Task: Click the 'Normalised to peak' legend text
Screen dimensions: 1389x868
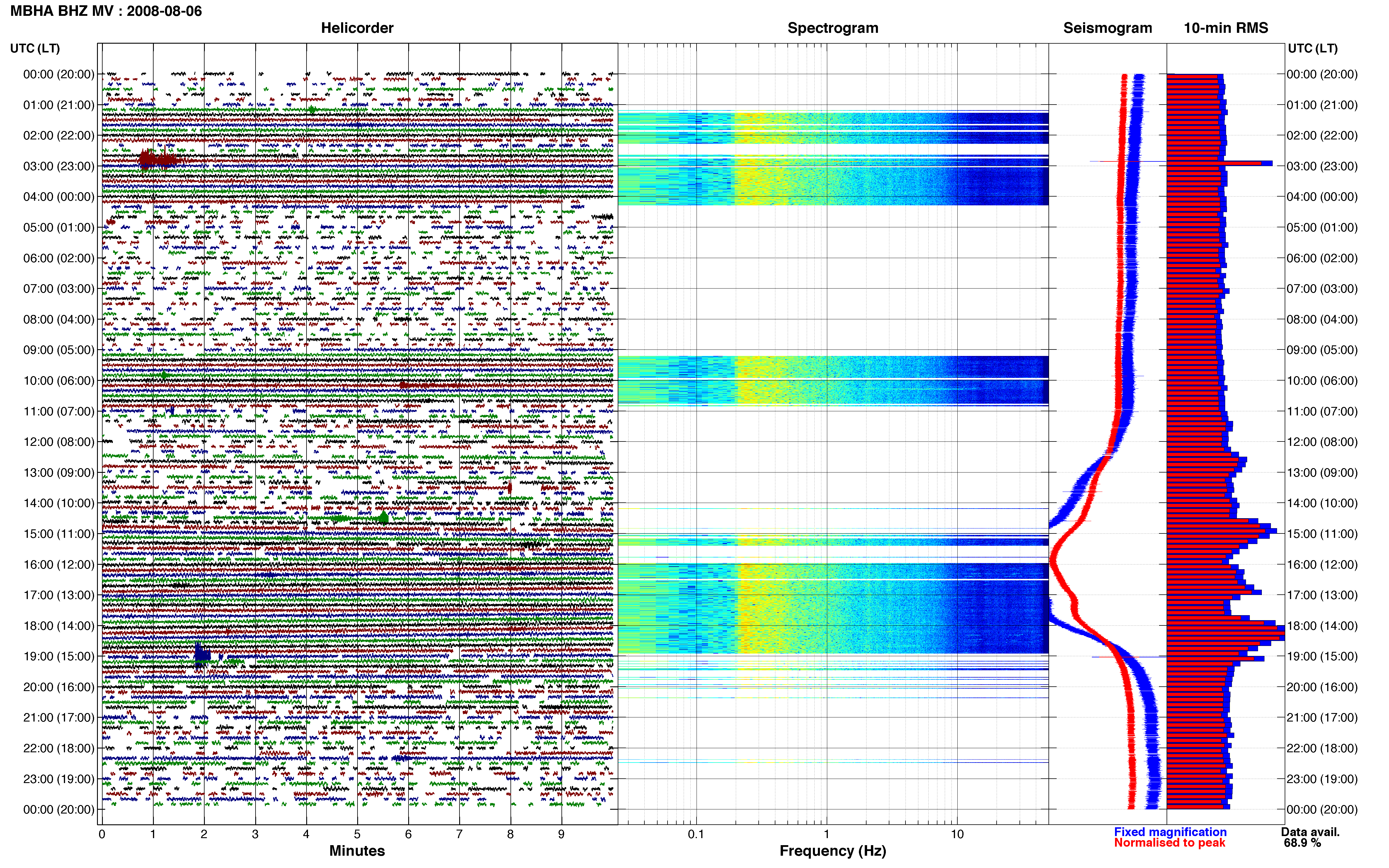Action: [1169, 843]
